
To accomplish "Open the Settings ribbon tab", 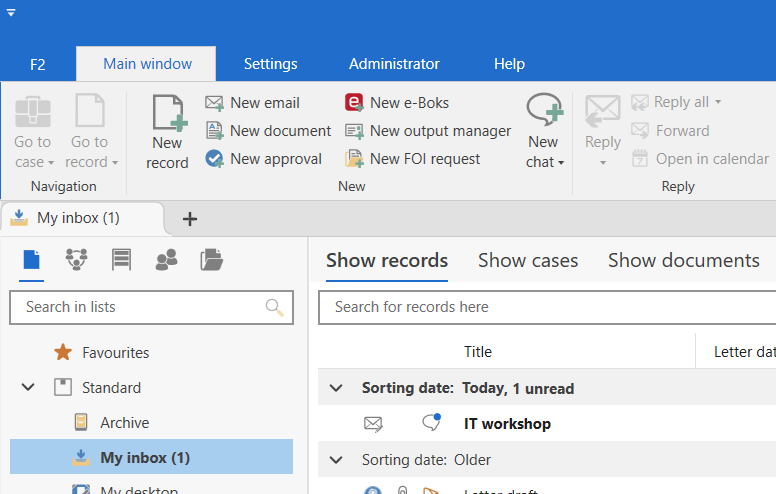I will [271, 64].
